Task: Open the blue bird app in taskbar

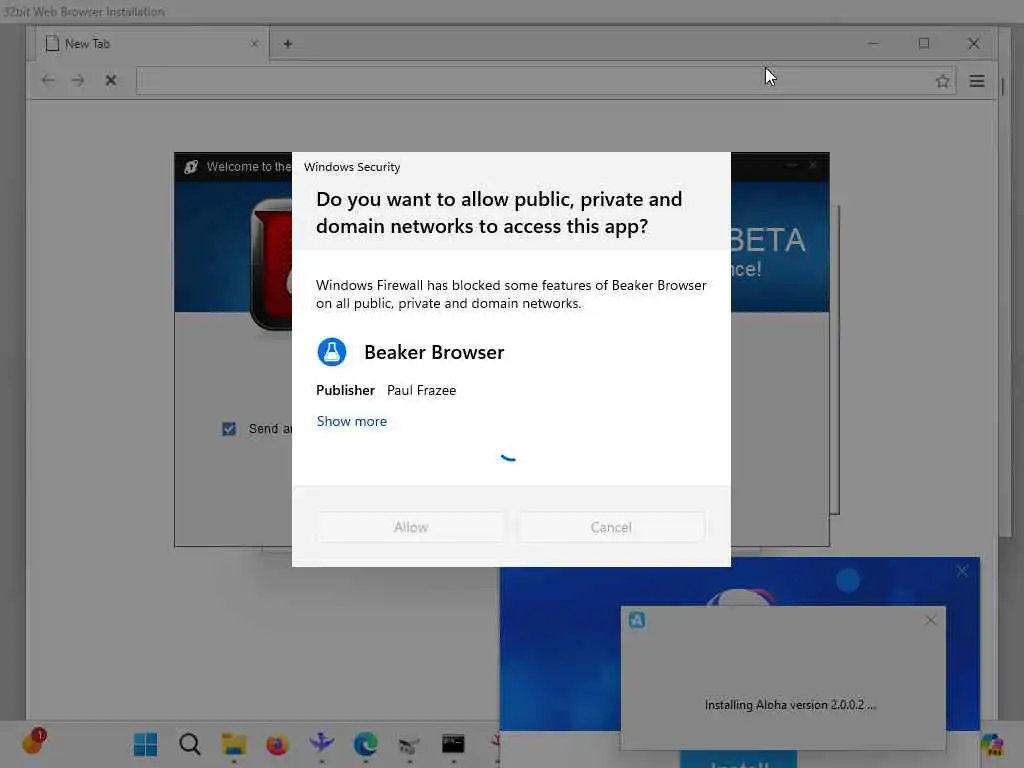Action: coord(321,743)
